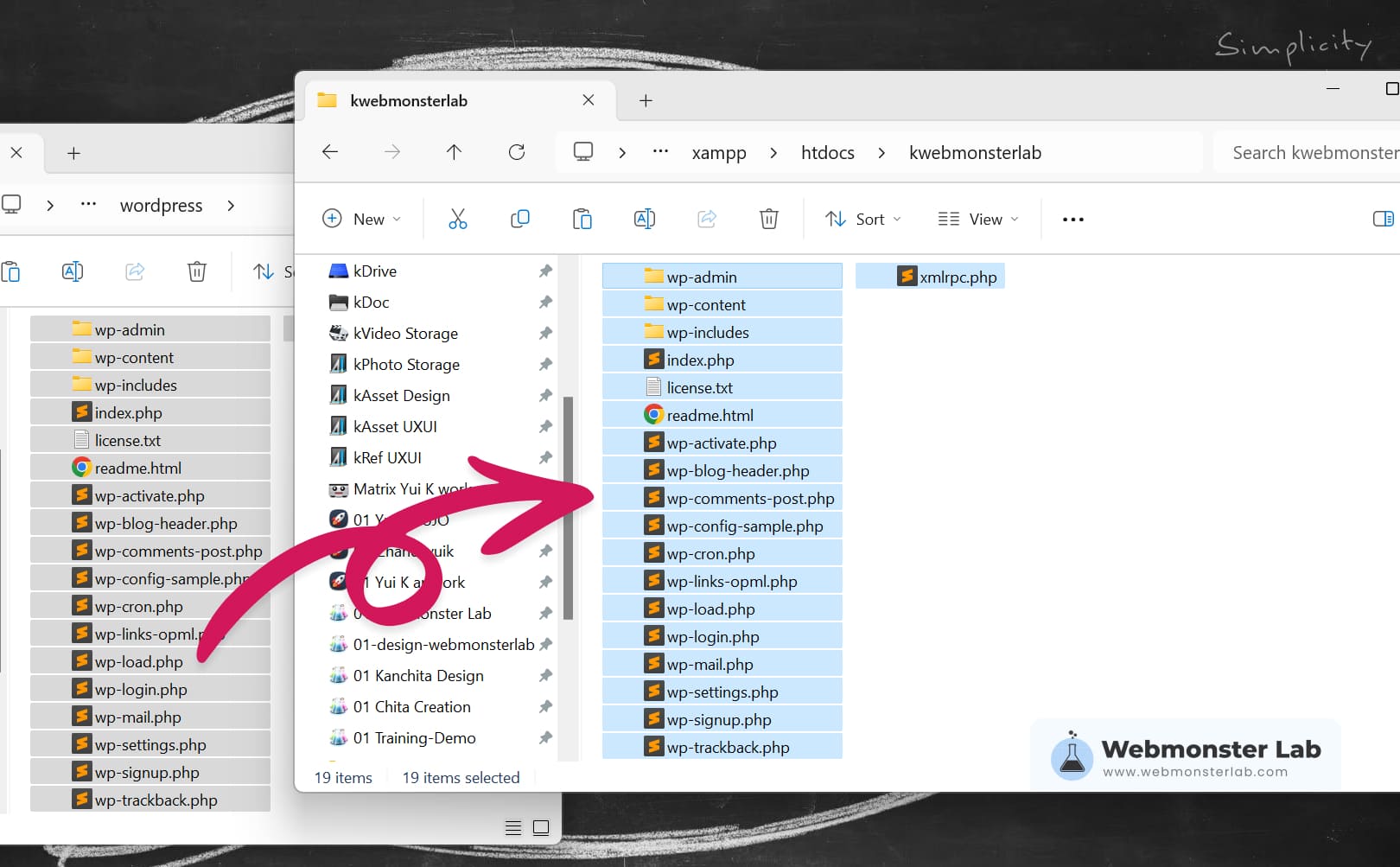Go up one folder level with the up arrow
This screenshot has width=1400, height=867.
[x=454, y=152]
